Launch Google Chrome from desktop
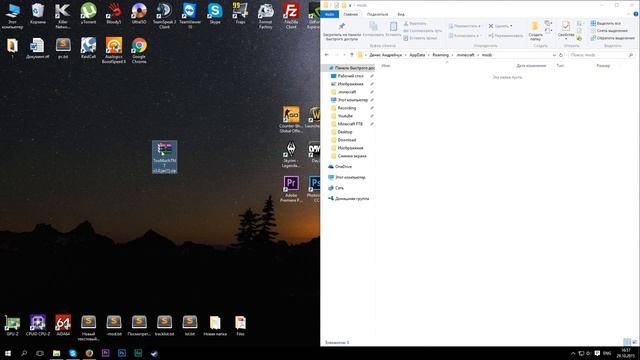The image size is (640, 360). click(139, 50)
